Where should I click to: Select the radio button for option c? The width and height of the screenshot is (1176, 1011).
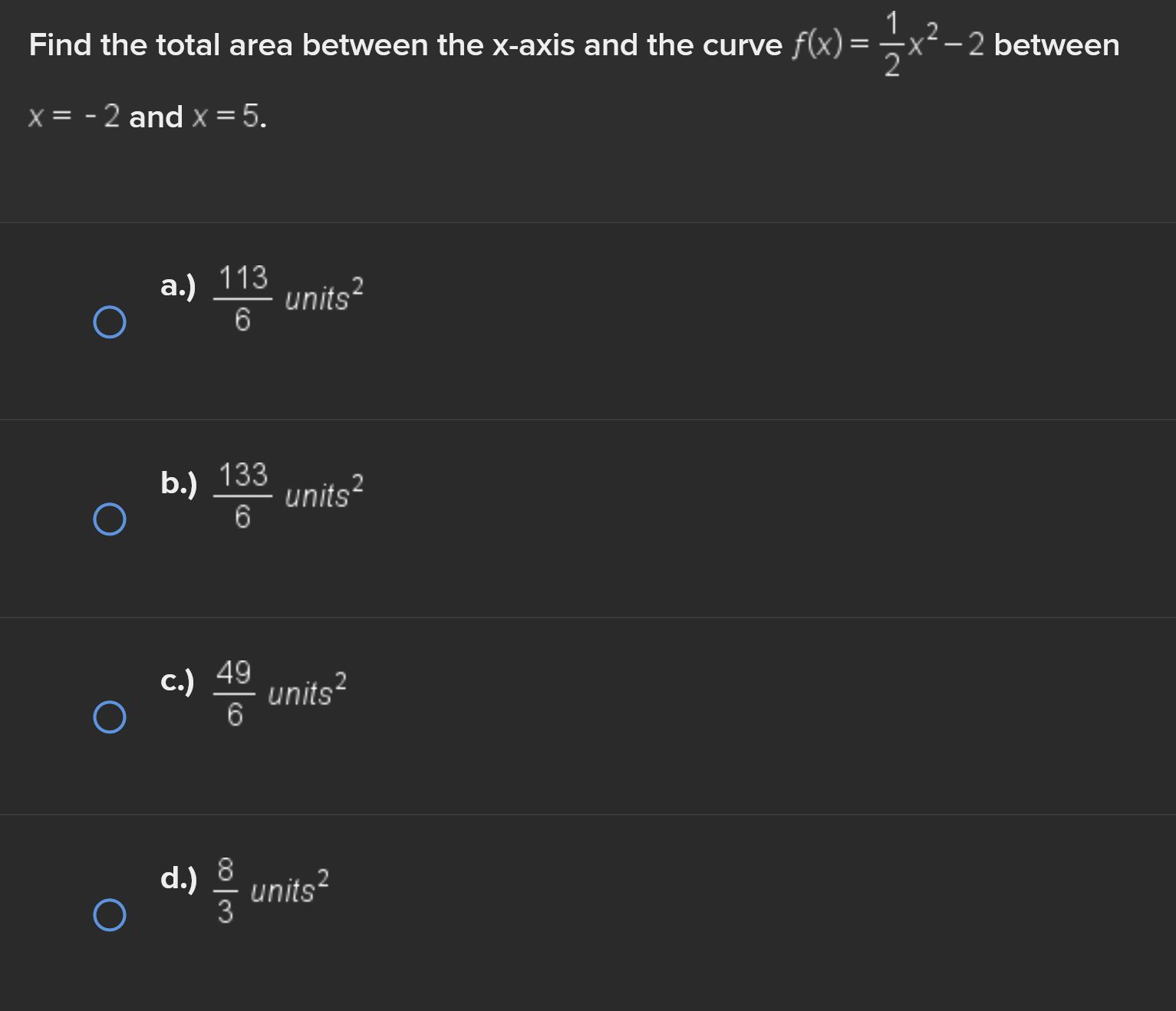pyautogui.click(x=109, y=716)
